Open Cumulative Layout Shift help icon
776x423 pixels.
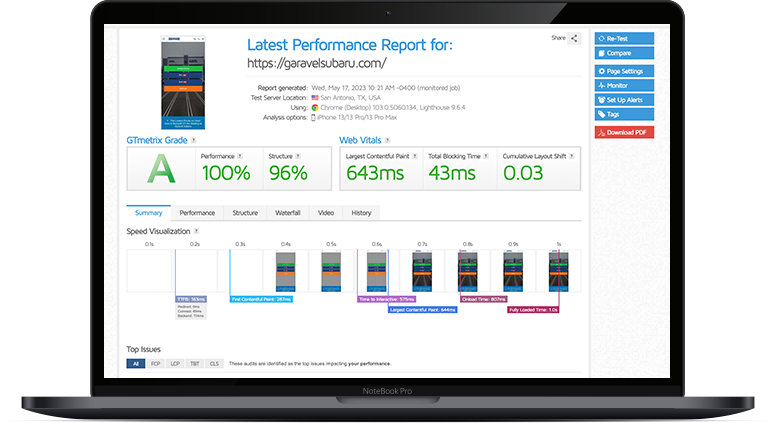[572, 156]
